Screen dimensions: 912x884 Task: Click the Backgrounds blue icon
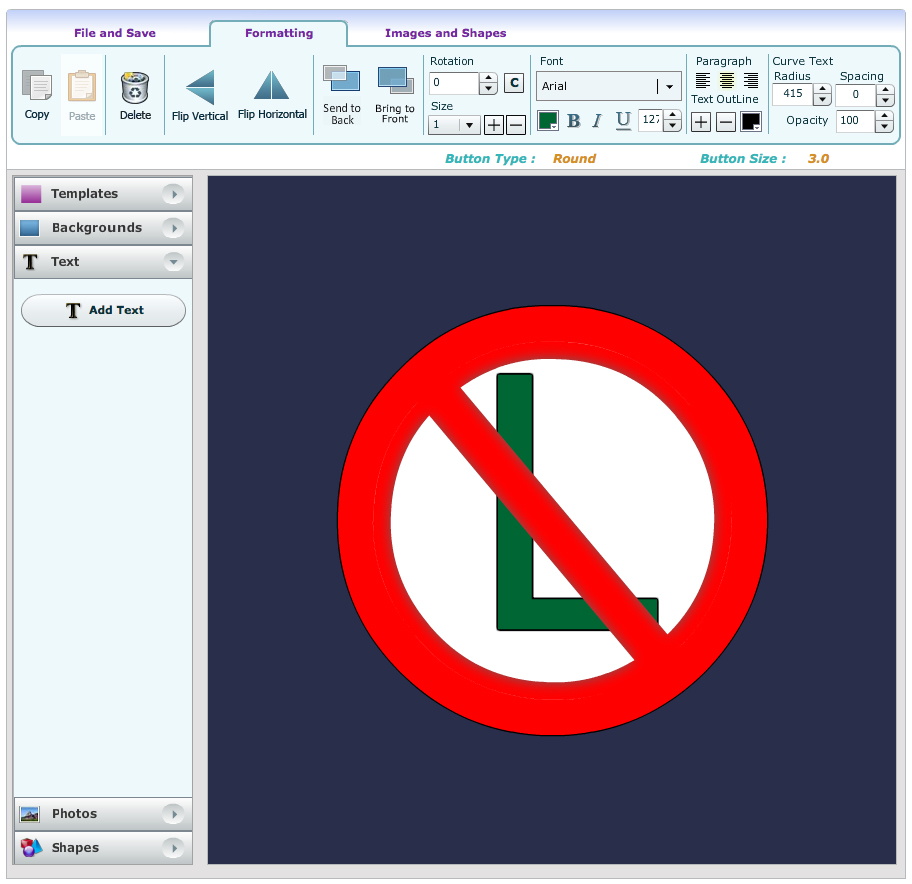point(30,227)
